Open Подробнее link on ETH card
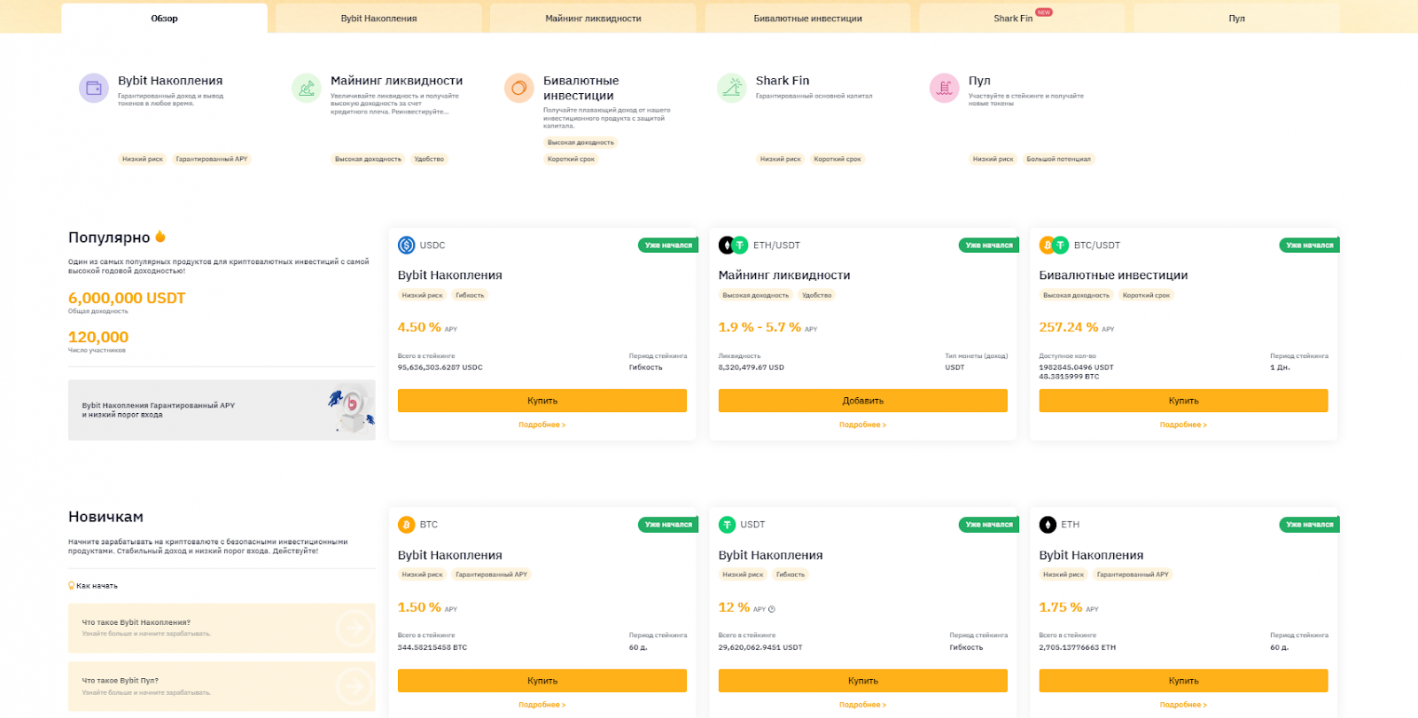Image resolution: width=1418 pixels, height=718 pixels. [x=1183, y=705]
